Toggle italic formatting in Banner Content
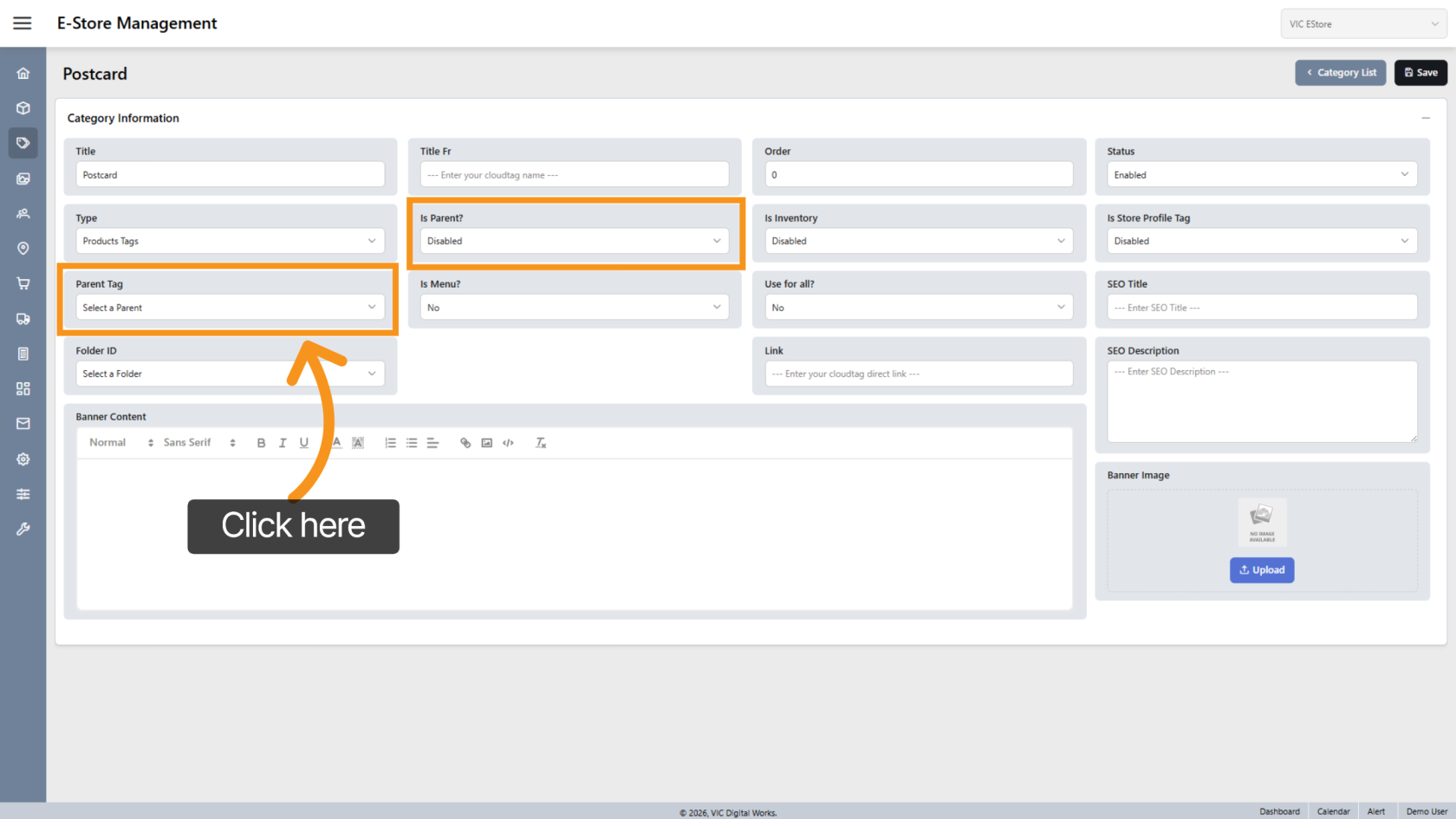Image resolution: width=1456 pixels, height=819 pixels. coord(283,443)
